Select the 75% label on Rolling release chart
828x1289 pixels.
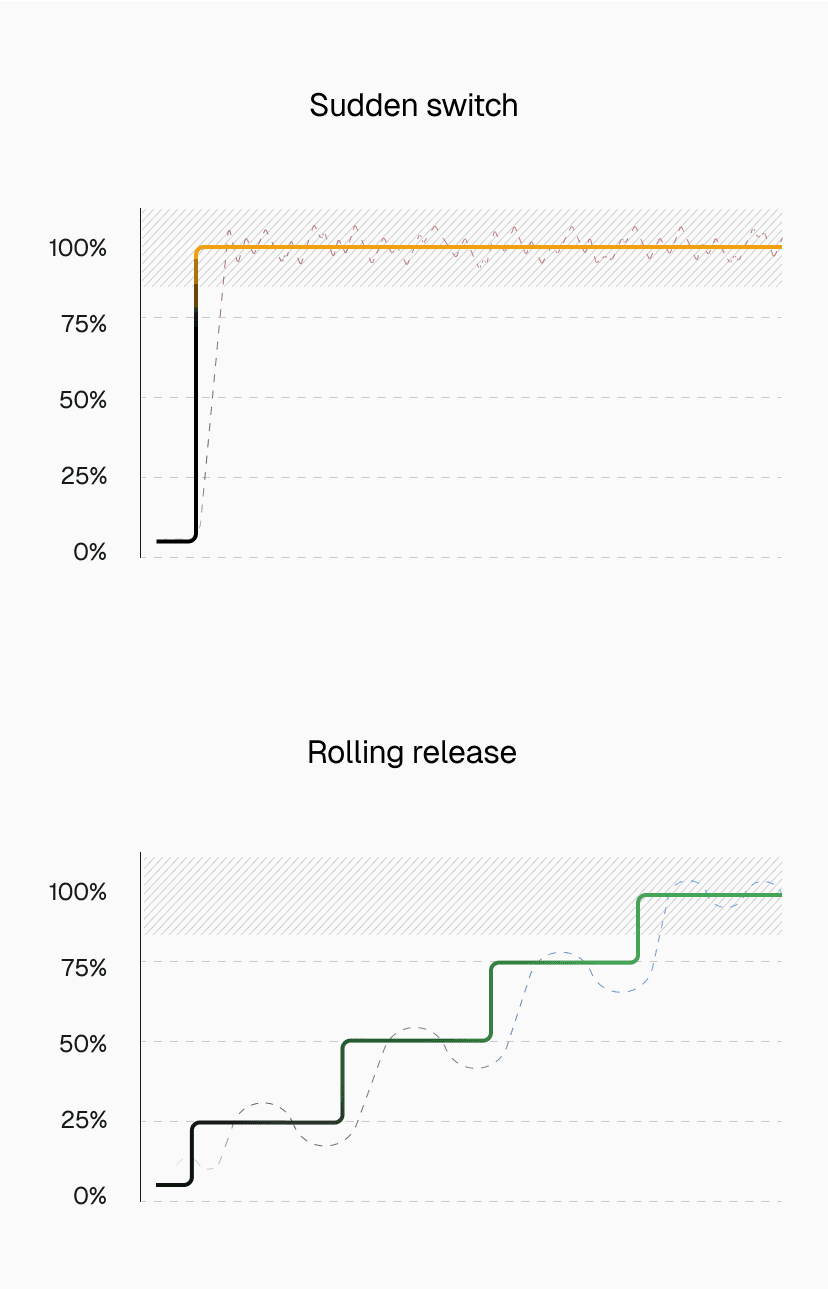pyautogui.click(x=83, y=967)
